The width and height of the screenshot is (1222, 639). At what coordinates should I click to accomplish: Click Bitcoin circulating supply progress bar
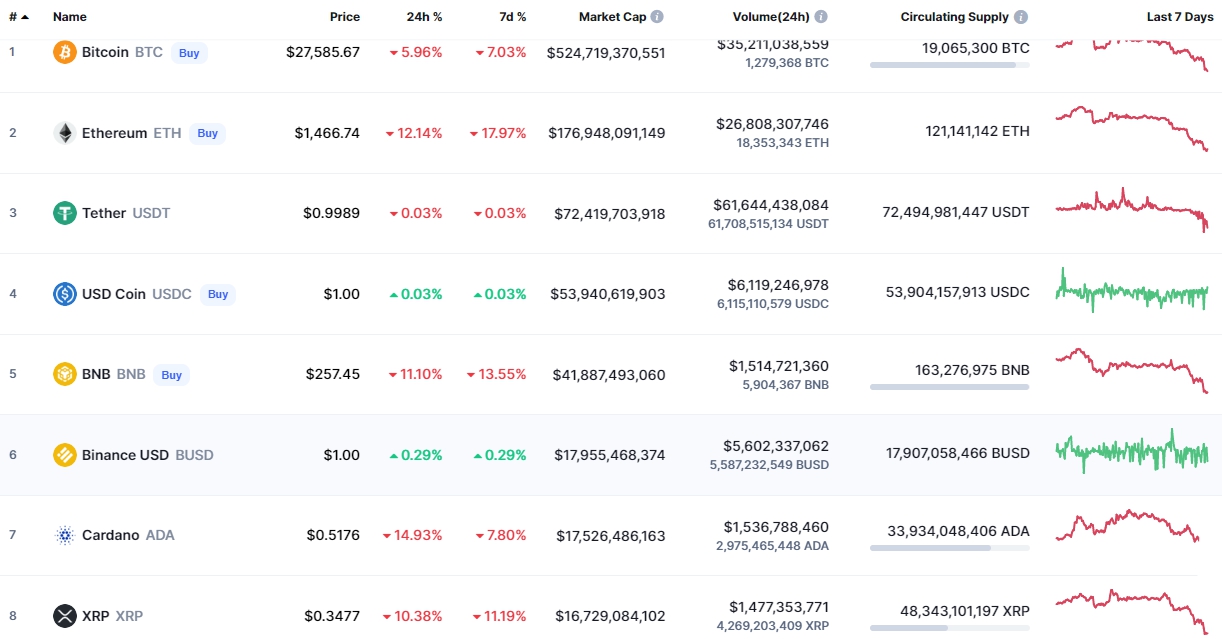click(x=949, y=65)
